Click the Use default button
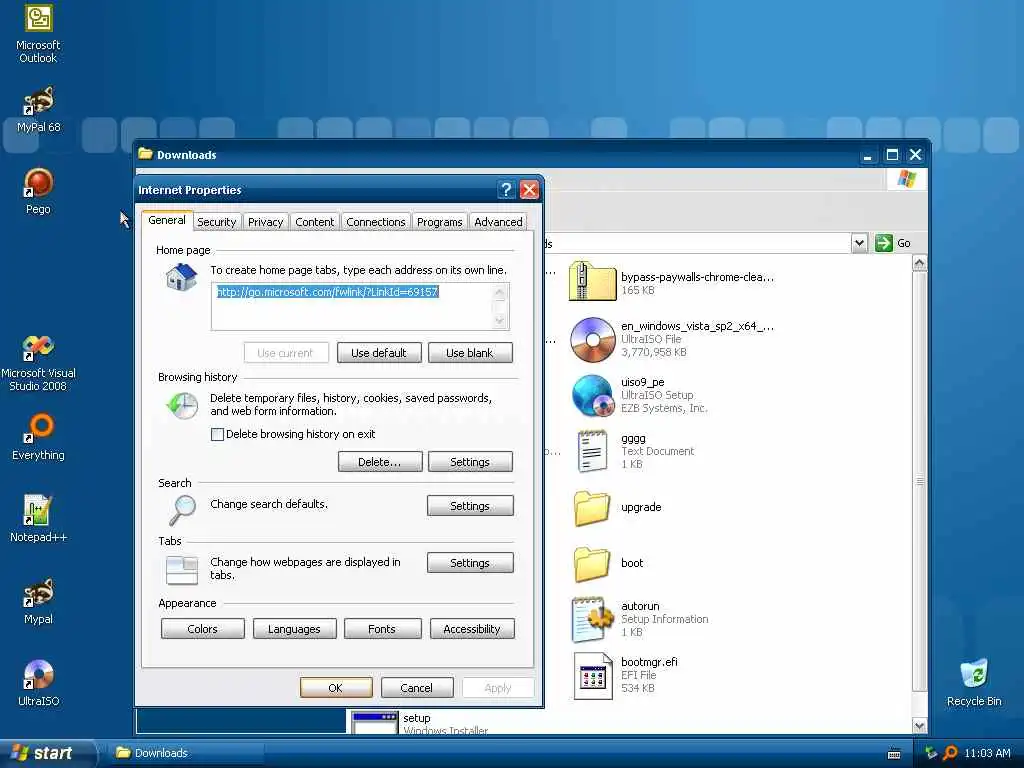 click(379, 353)
